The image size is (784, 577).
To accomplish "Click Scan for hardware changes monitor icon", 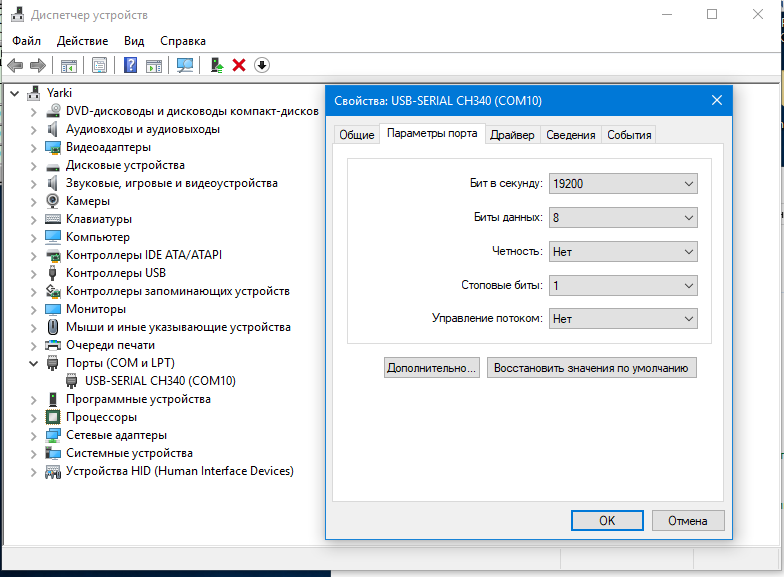I will (x=184, y=65).
